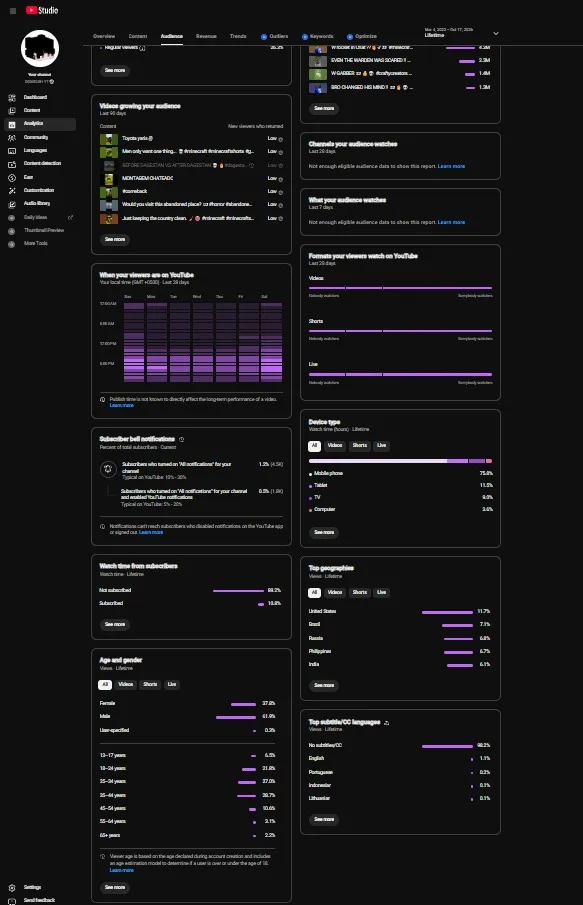Open Customization in the sidebar
583x905 pixels.
(40, 190)
